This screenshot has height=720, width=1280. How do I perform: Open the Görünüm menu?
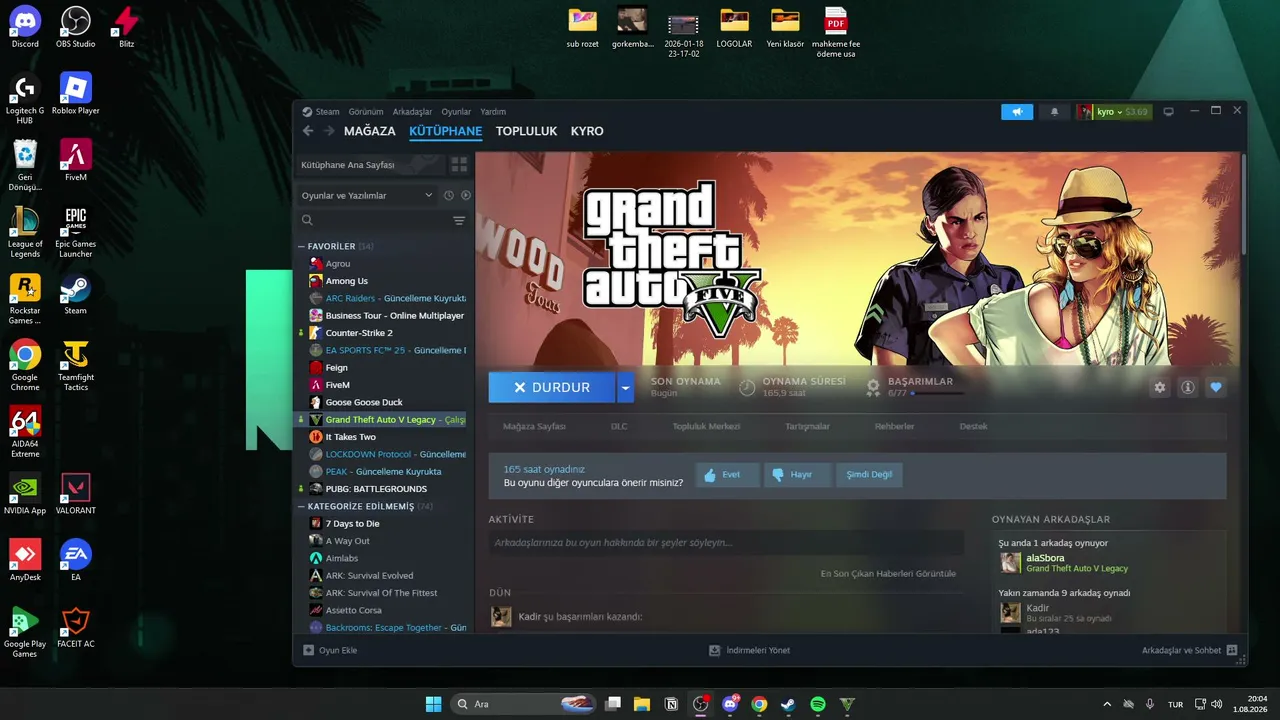click(366, 112)
